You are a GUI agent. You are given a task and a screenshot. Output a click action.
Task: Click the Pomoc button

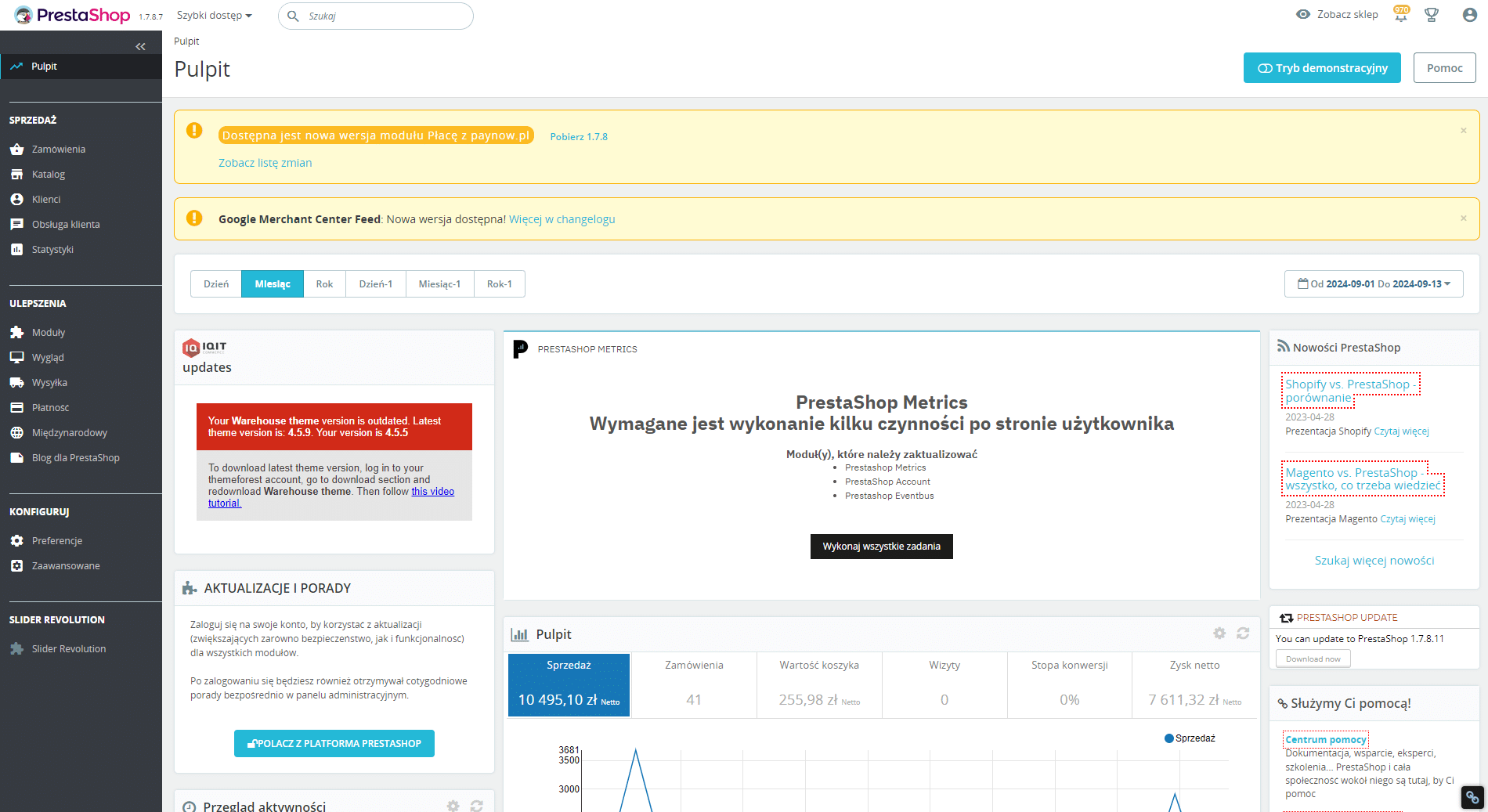click(1445, 68)
